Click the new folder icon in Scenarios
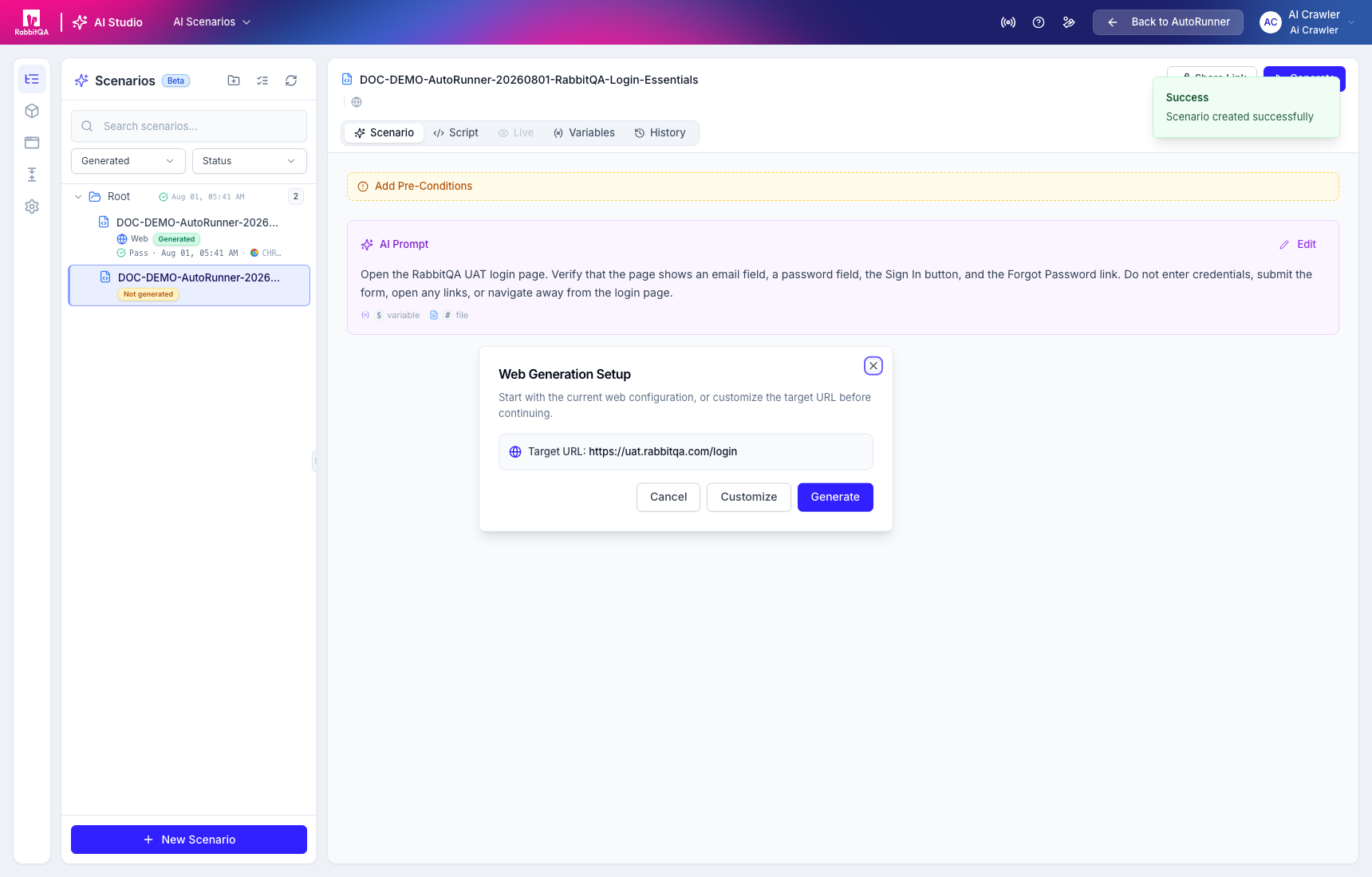 tap(234, 81)
